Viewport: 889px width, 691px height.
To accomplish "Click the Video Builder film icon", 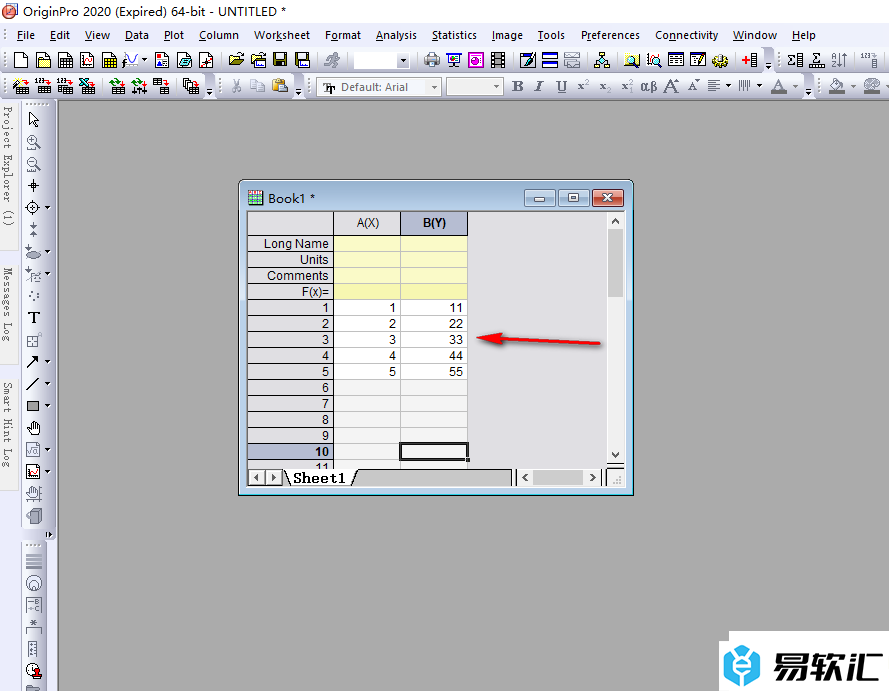I will (498, 60).
